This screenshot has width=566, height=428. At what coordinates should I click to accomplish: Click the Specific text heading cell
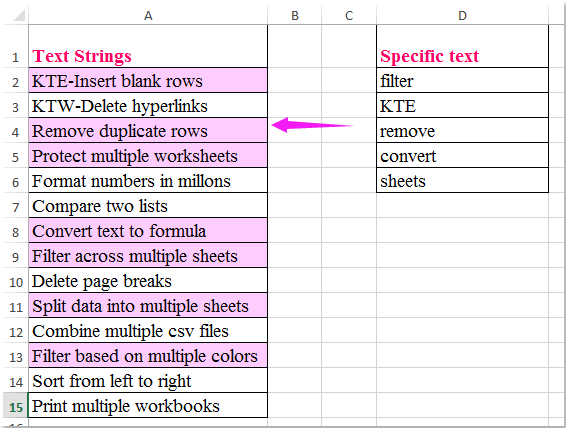point(462,46)
